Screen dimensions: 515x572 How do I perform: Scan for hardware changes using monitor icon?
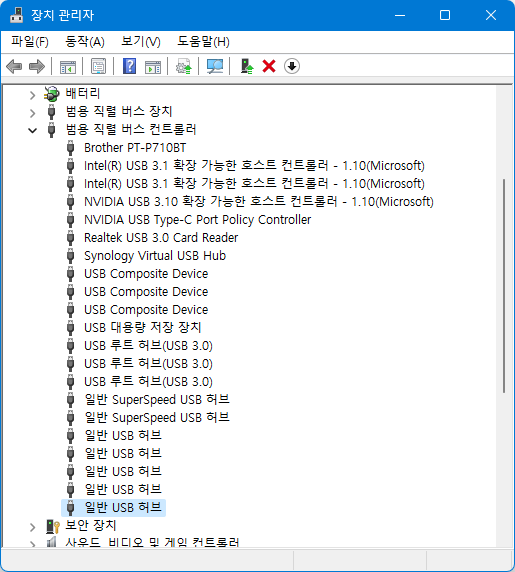[215, 66]
